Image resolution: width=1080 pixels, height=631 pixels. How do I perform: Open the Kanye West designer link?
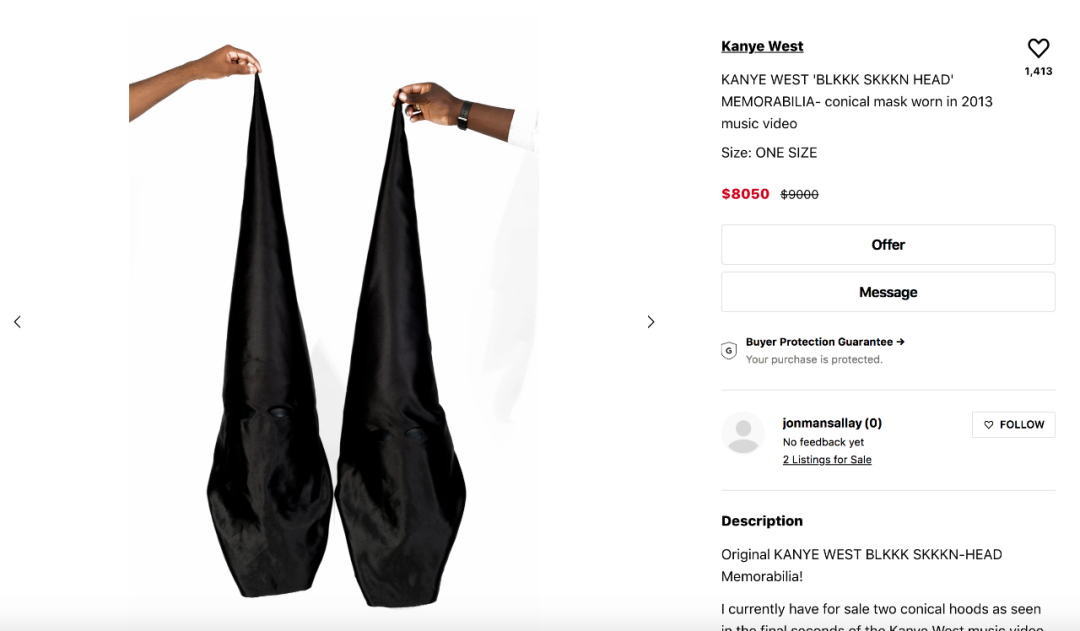tap(762, 46)
